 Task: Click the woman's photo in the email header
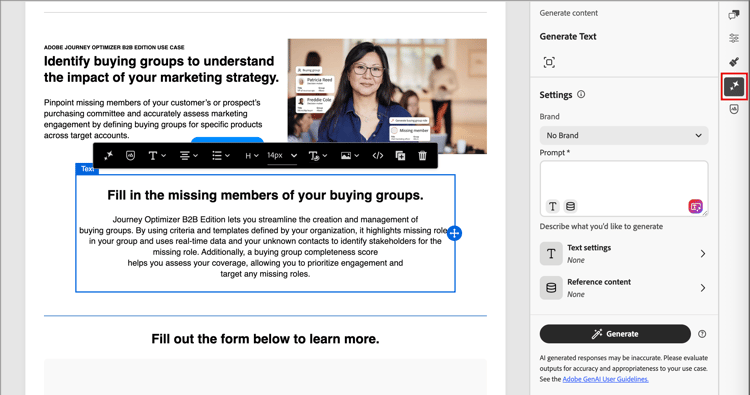click(x=387, y=96)
